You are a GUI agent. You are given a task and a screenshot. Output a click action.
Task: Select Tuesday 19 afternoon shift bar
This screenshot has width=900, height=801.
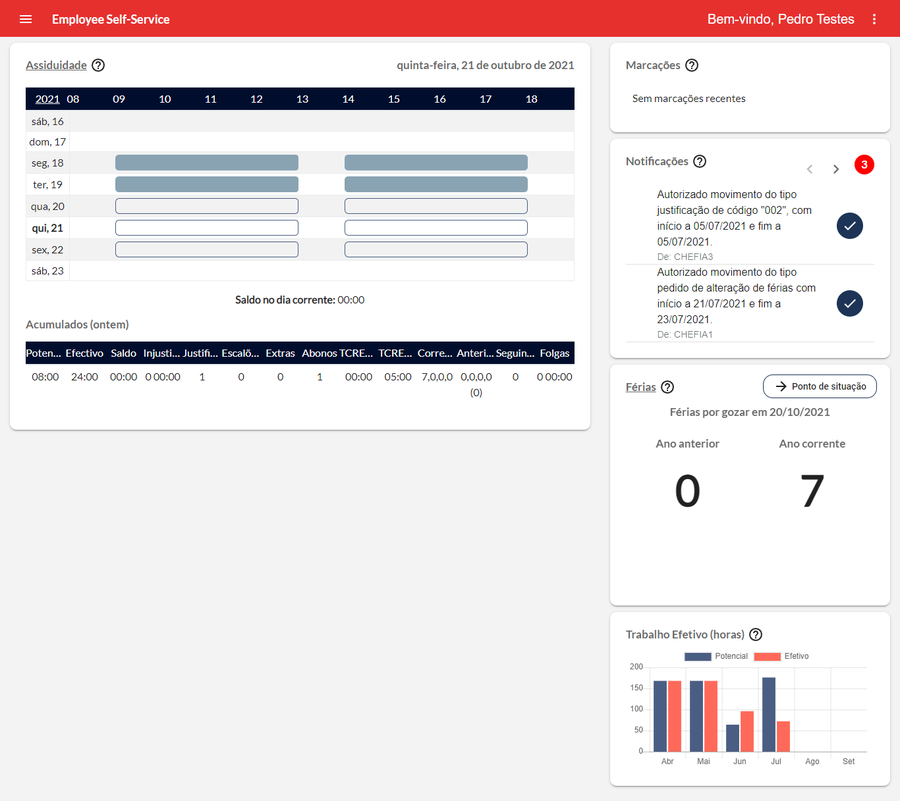coord(436,184)
